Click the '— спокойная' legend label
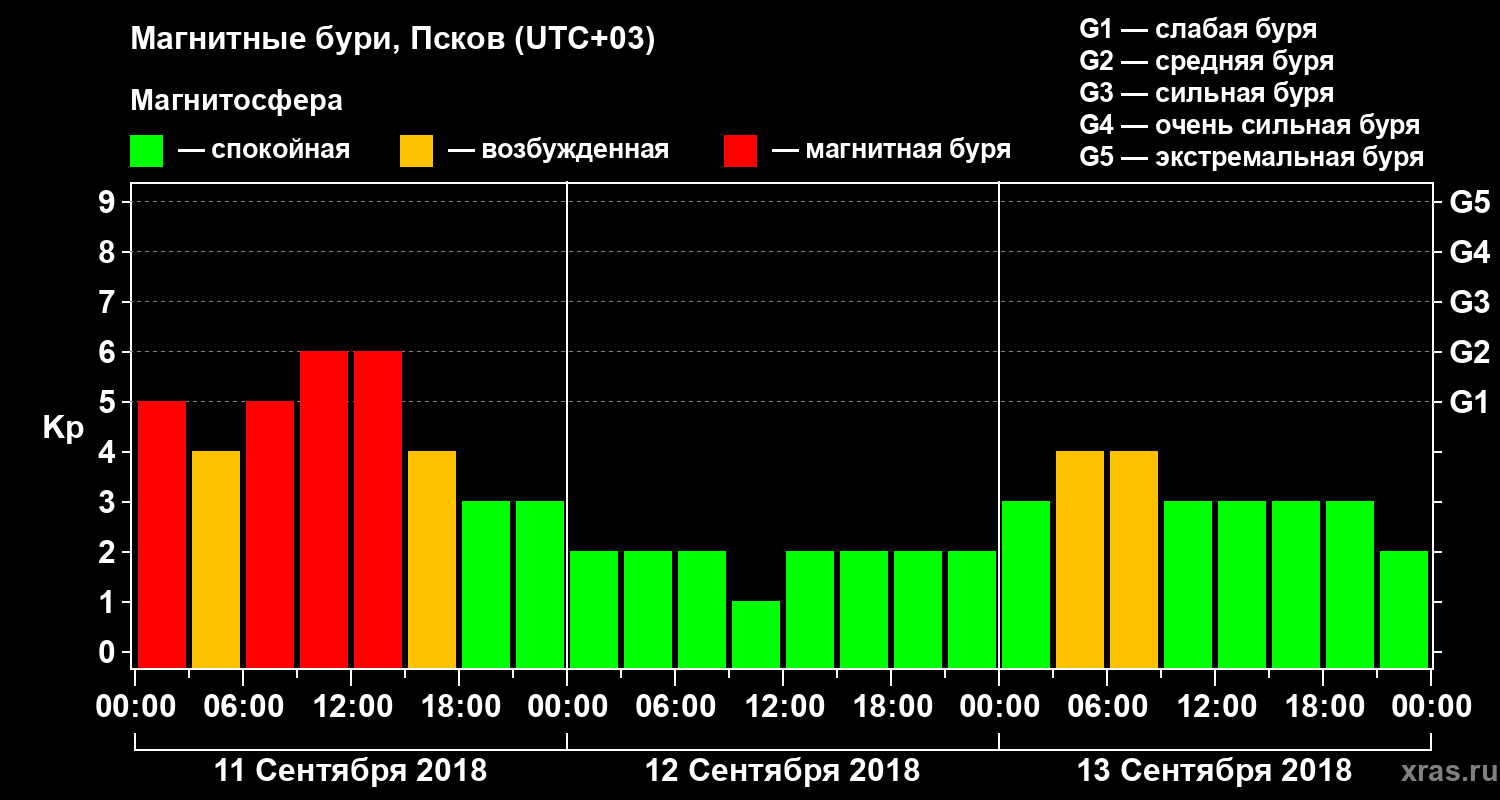 [x=264, y=150]
